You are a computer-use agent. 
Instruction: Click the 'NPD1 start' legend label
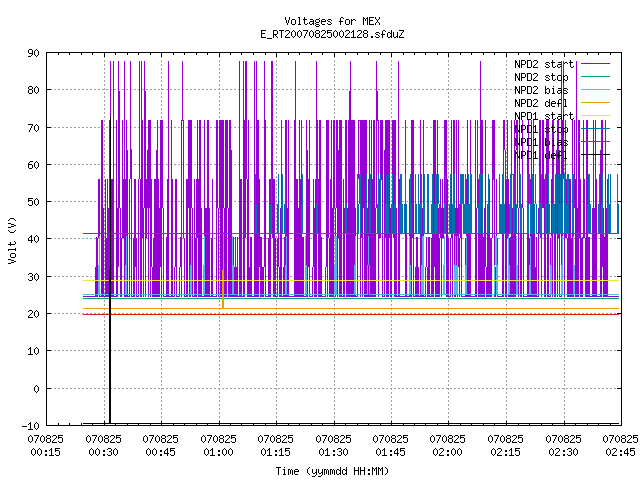(x=544, y=116)
